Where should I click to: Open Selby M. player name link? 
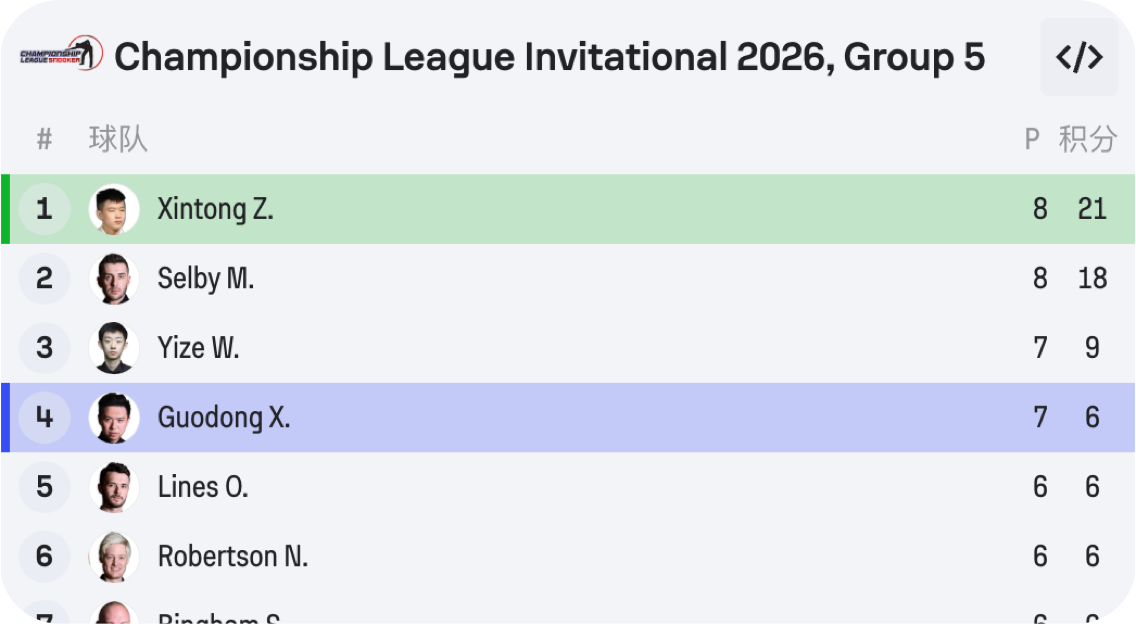206,278
